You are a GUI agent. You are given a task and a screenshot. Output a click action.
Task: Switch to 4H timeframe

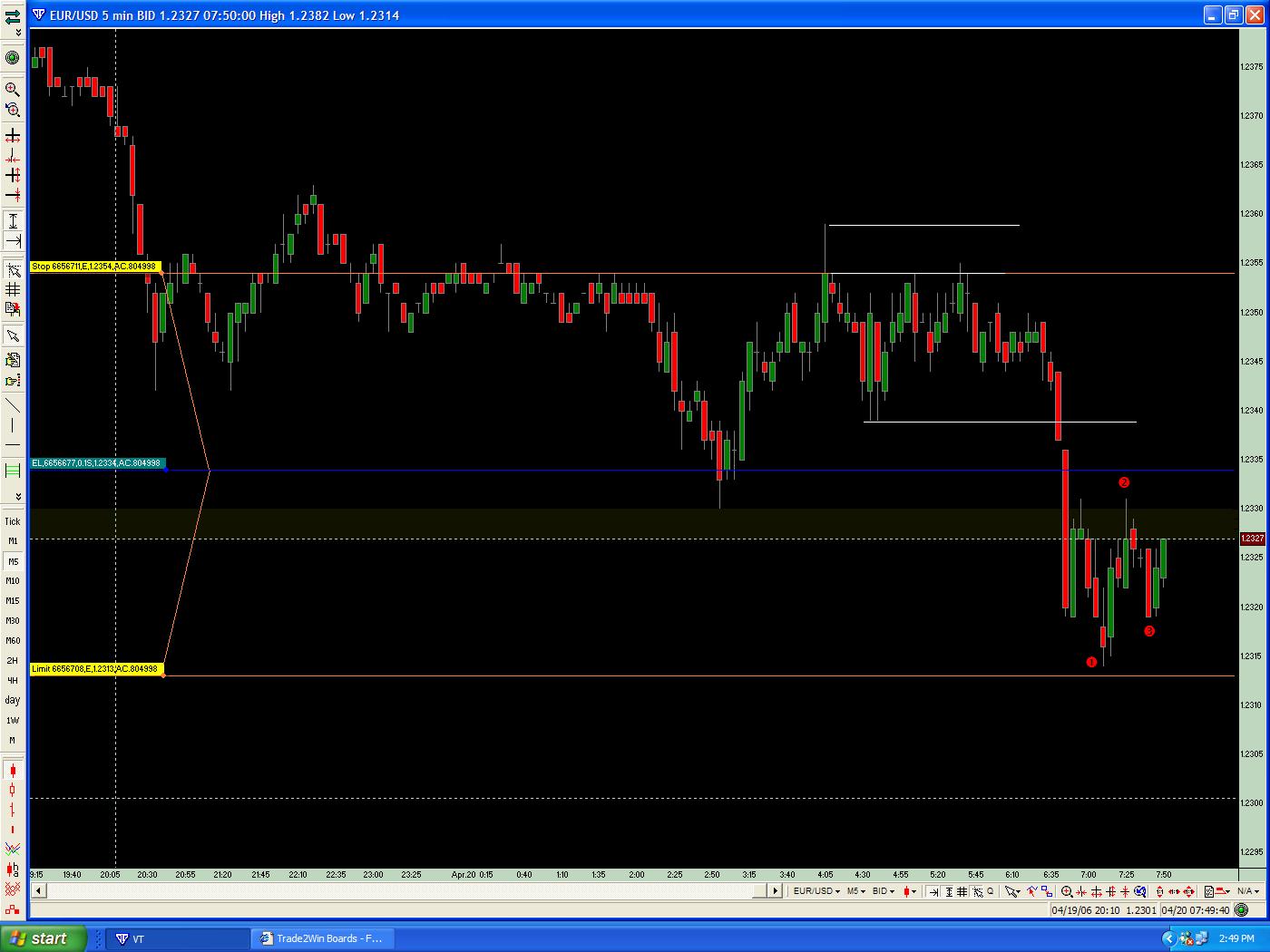(13, 681)
